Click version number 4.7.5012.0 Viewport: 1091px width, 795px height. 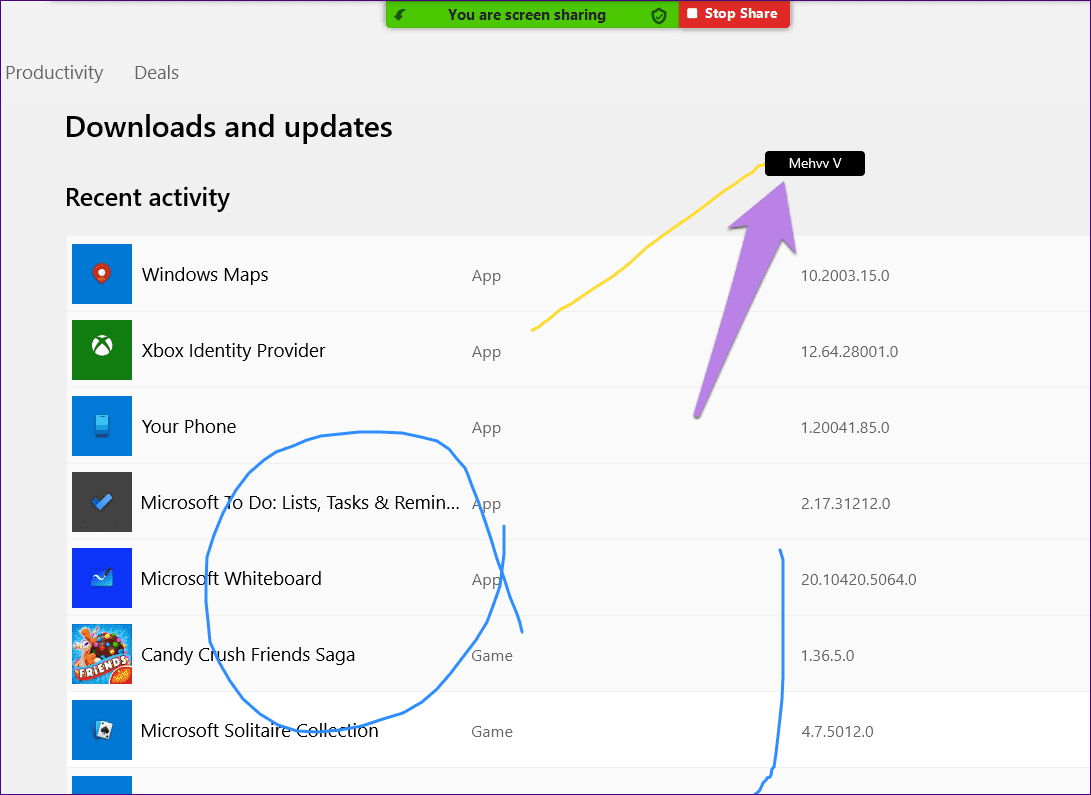[837, 731]
